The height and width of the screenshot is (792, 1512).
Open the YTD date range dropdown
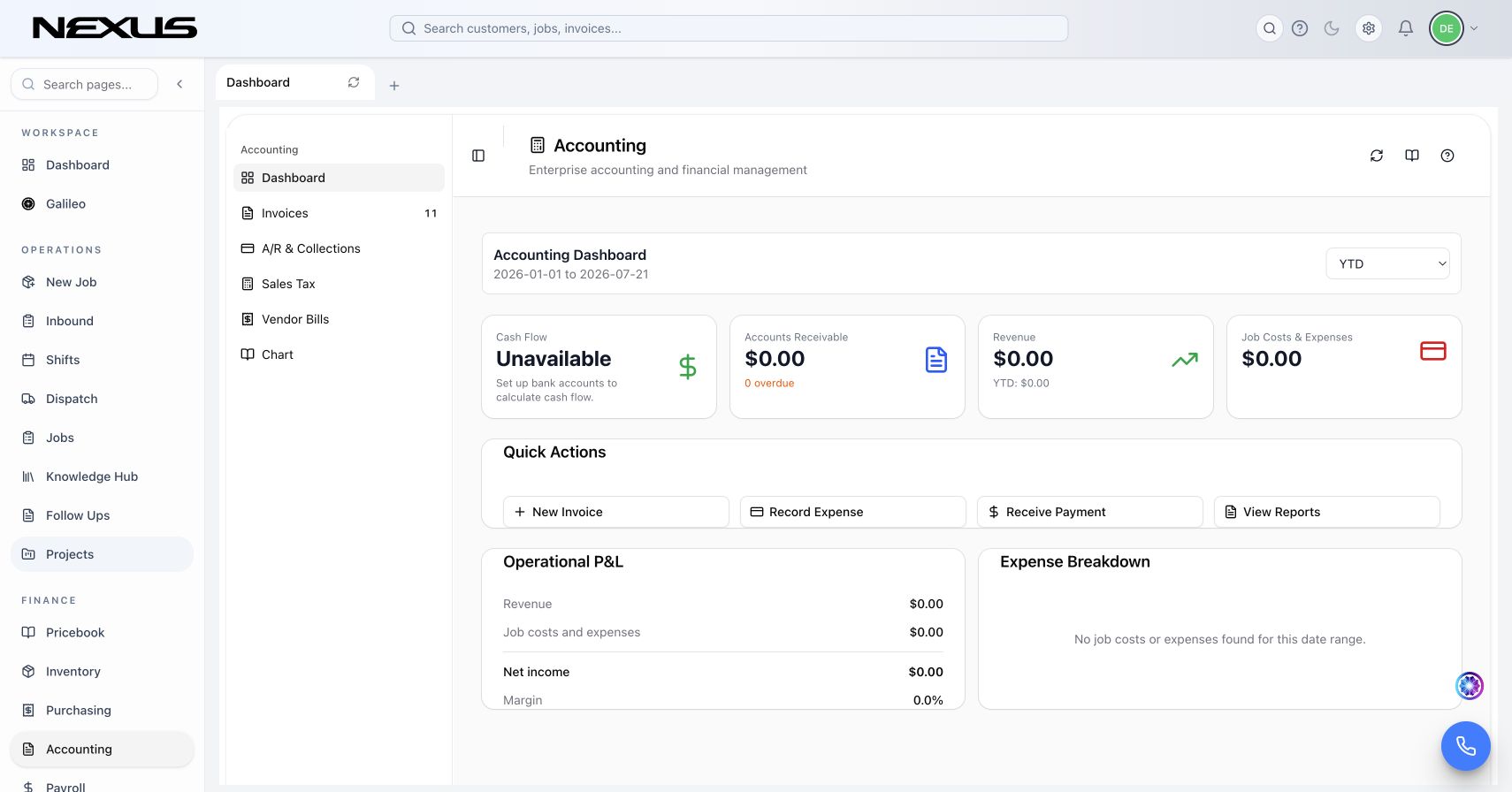pos(1387,263)
